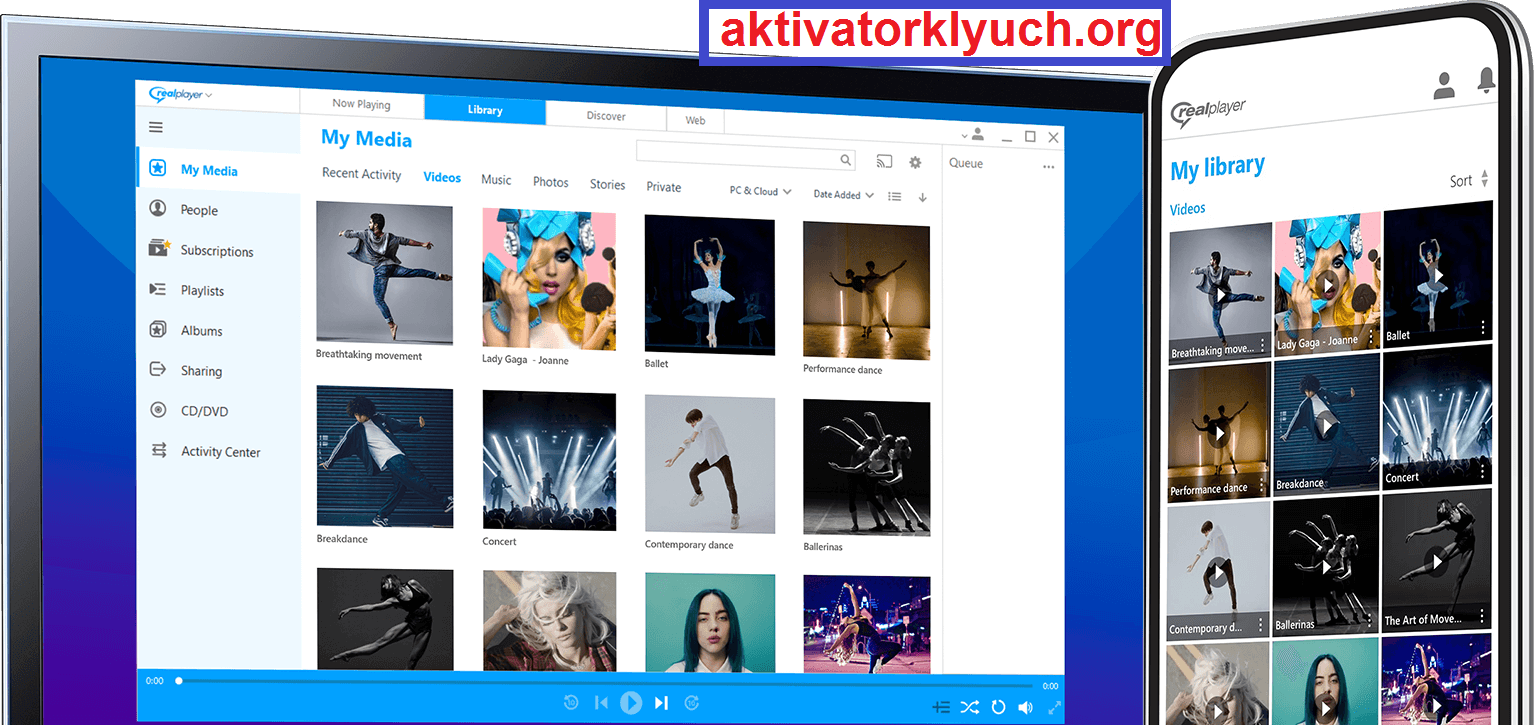Expand the PC & Cloud dropdown
The width and height of the screenshot is (1534, 725).
click(x=760, y=191)
